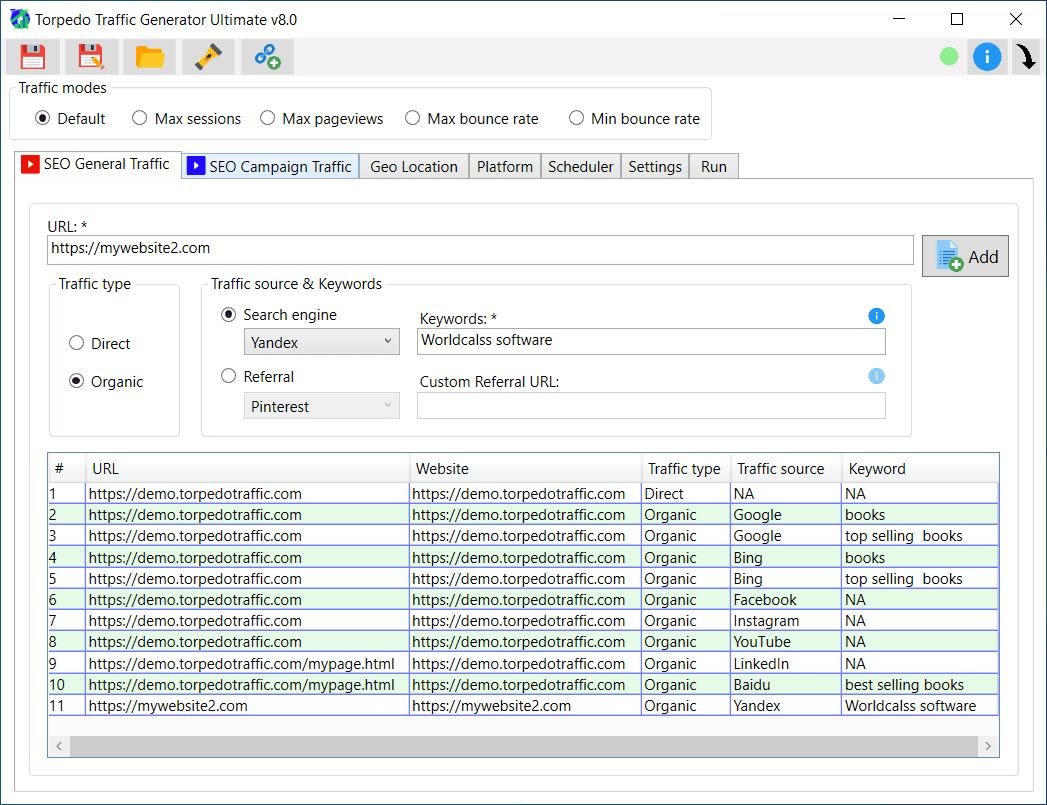Click 'top selling books' keyword in row 3
The height and width of the screenshot is (805, 1047).
point(920,536)
